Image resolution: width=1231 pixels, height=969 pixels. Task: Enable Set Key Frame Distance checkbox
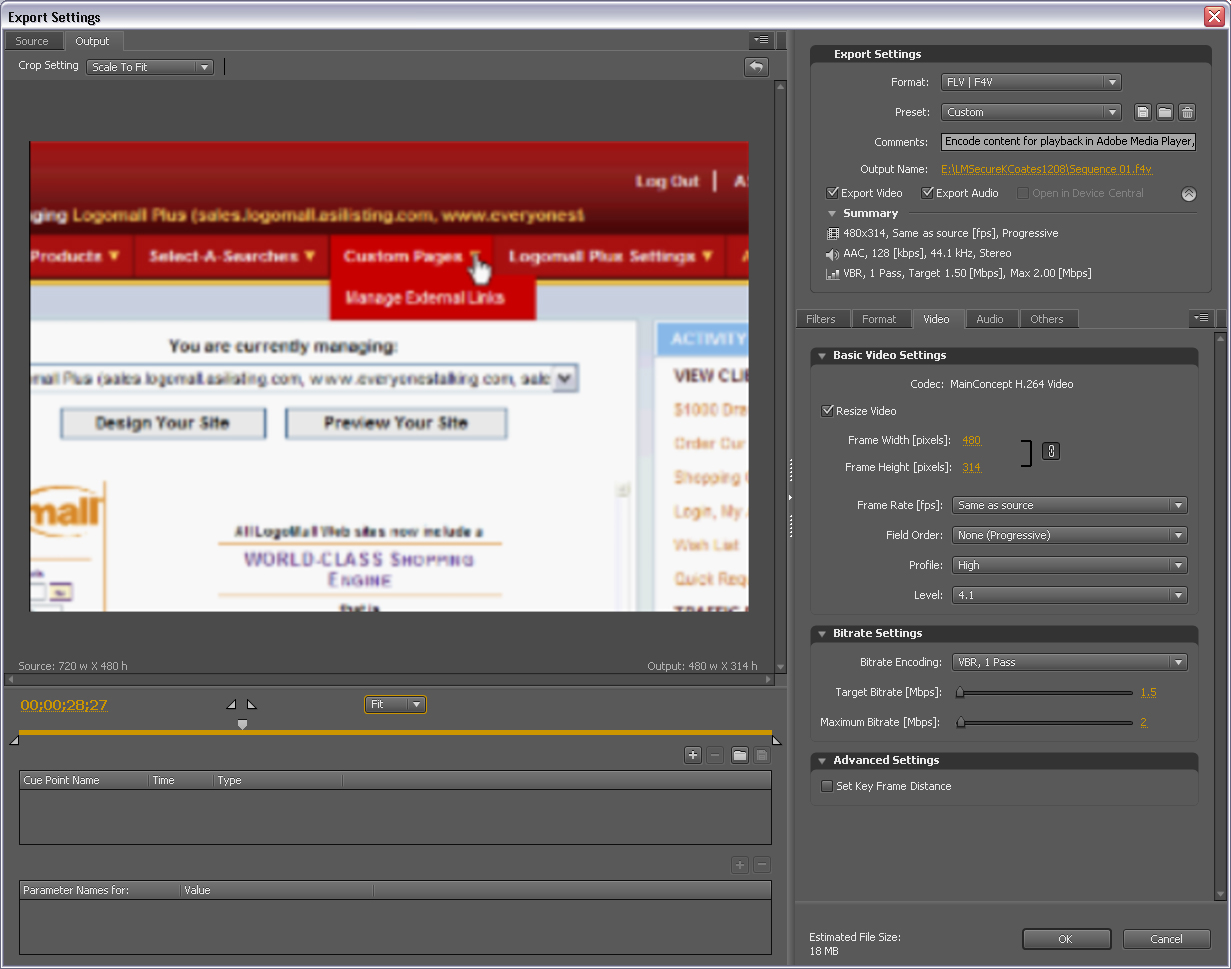coord(827,786)
